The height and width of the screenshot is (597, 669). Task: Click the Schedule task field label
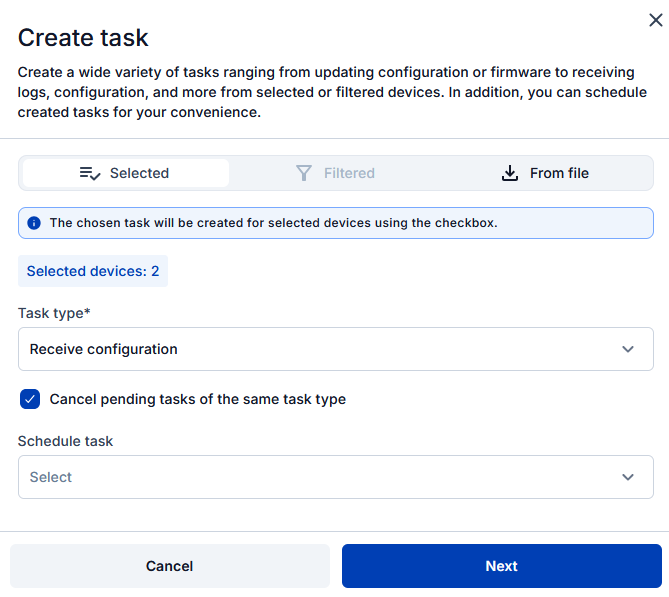[66, 441]
